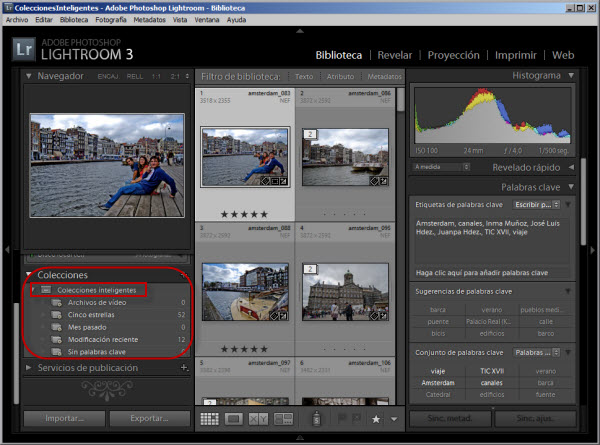The image size is (600, 445).
Task: Click Colecciones inteligentes set folder icon
Action: tap(46, 290)
